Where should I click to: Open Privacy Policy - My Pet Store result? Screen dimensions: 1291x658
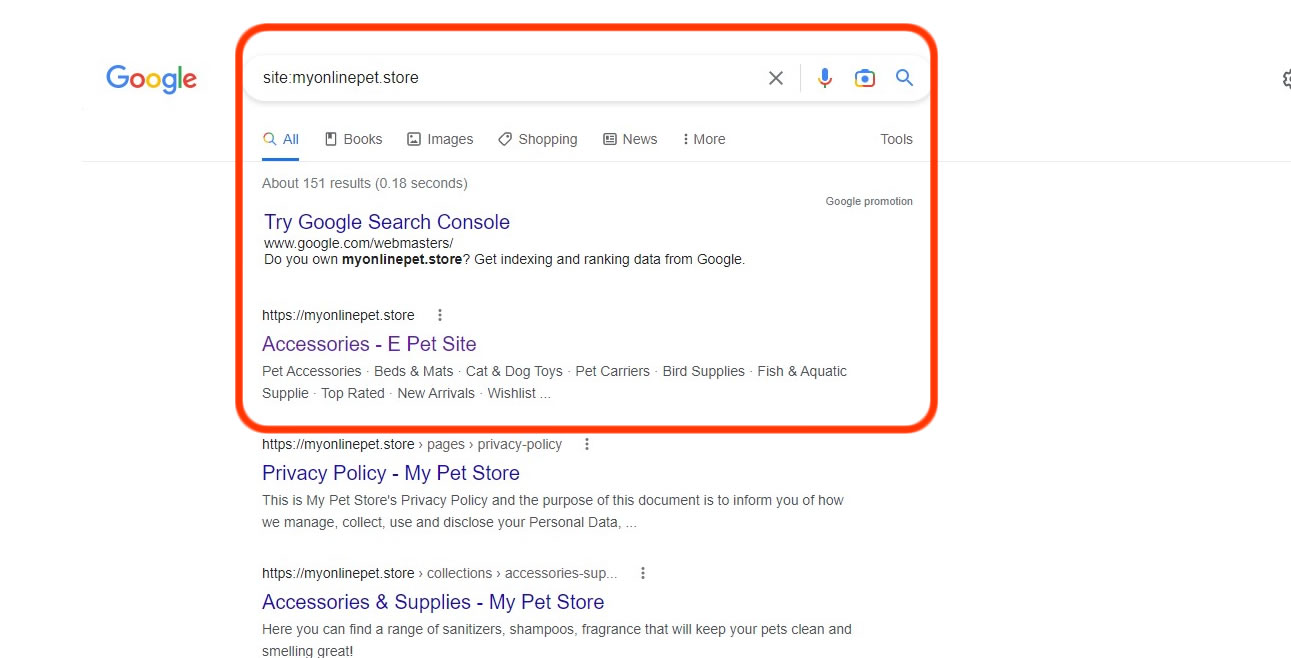pos(391,473)
